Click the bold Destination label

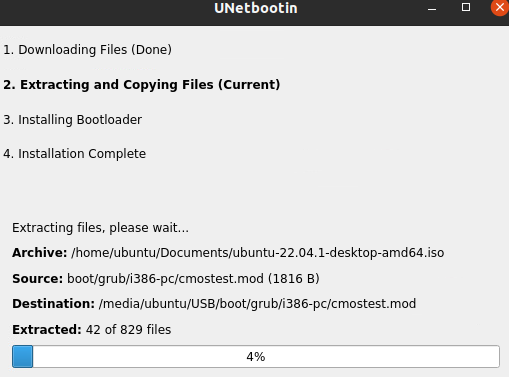click(x=53, y=304)
